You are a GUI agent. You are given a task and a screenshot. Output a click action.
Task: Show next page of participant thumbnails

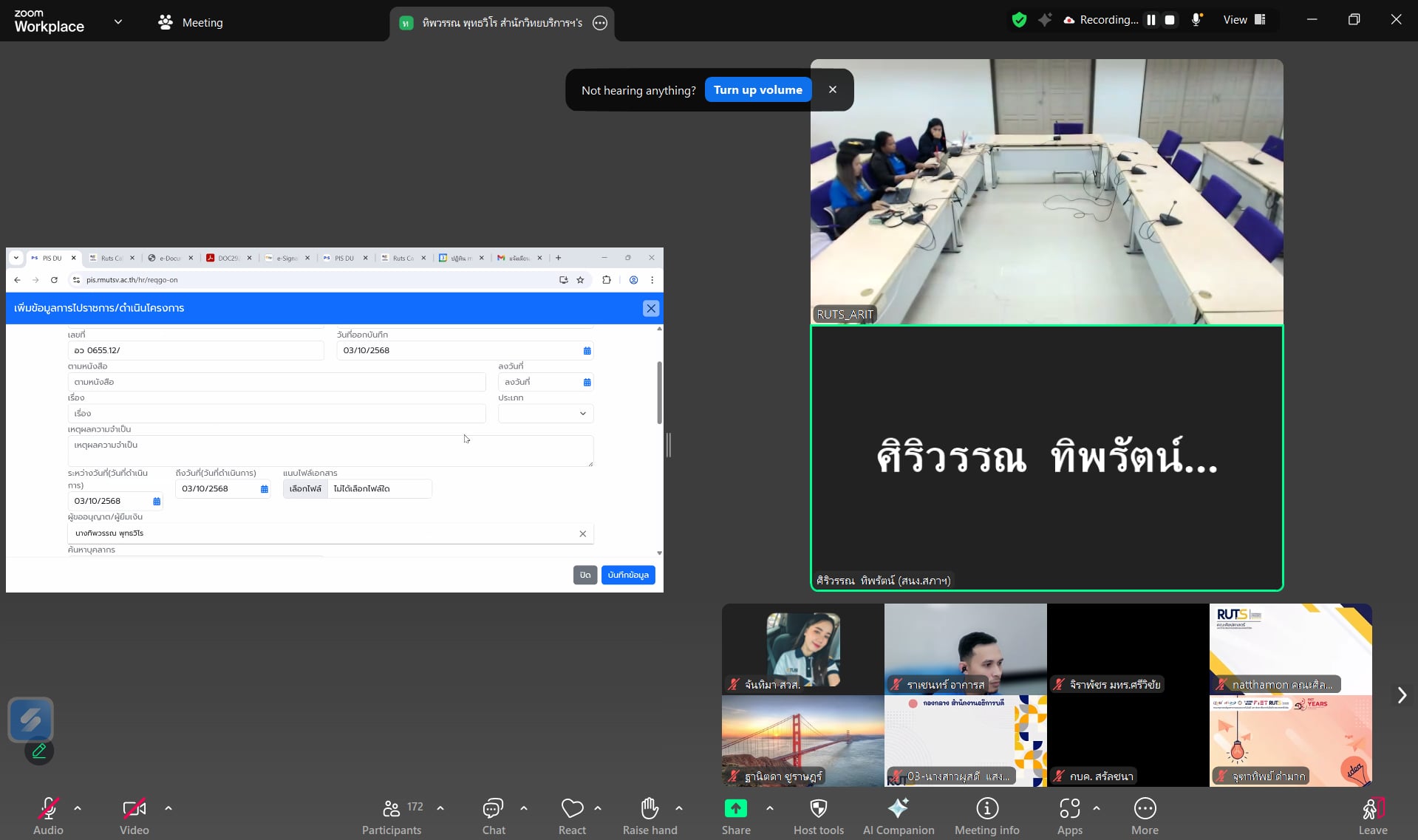1401,695
